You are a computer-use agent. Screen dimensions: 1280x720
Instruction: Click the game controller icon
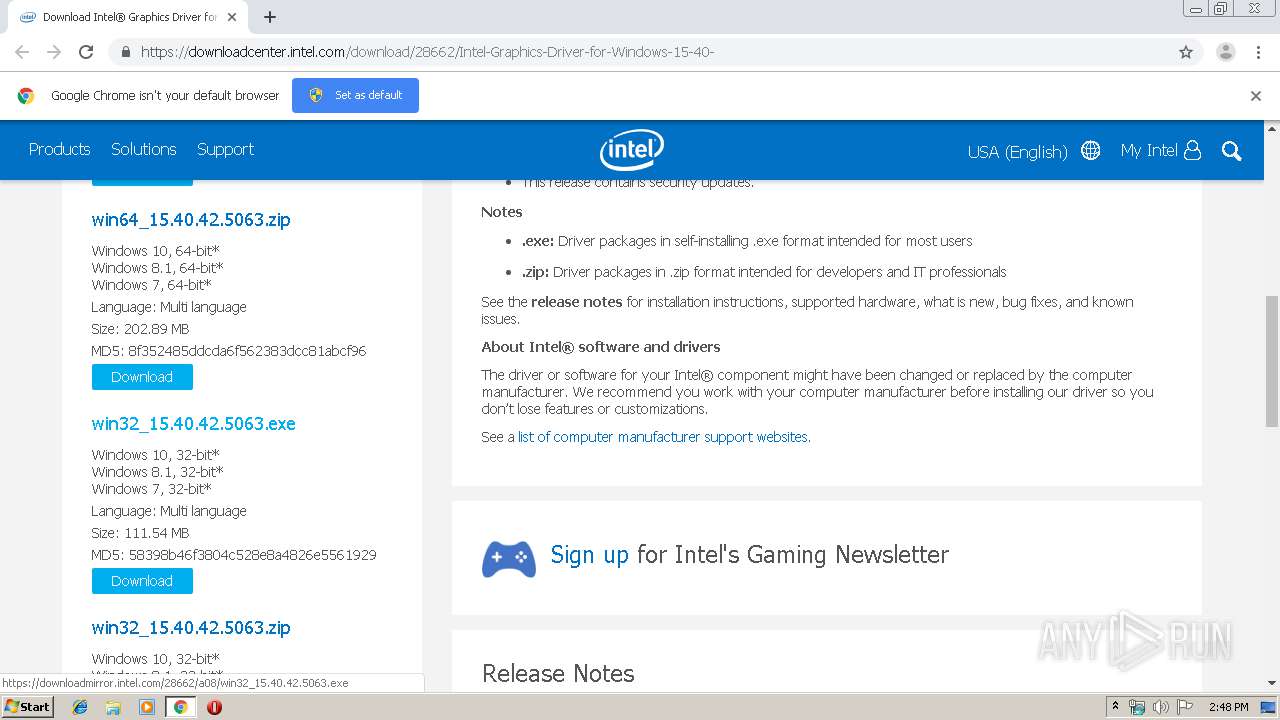(x=508, y=558)
